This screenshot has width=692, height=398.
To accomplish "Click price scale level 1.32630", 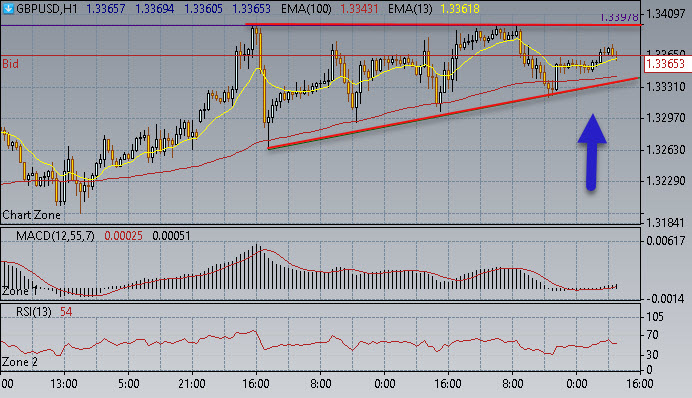I will pyautogui.click(x=666, y=150).
